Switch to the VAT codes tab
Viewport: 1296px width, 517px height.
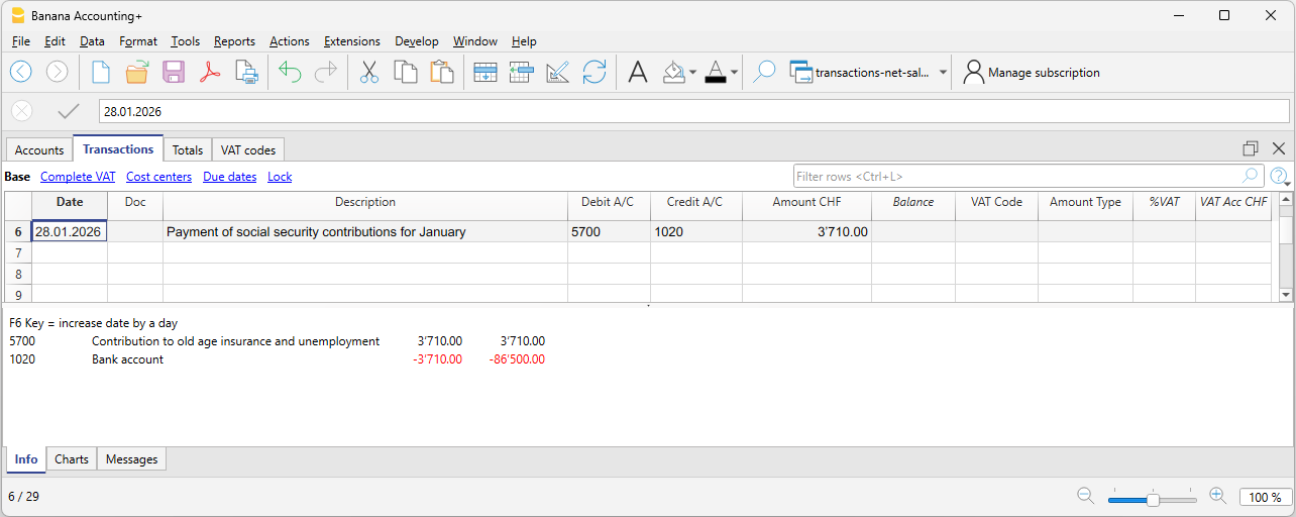point(248,150)
